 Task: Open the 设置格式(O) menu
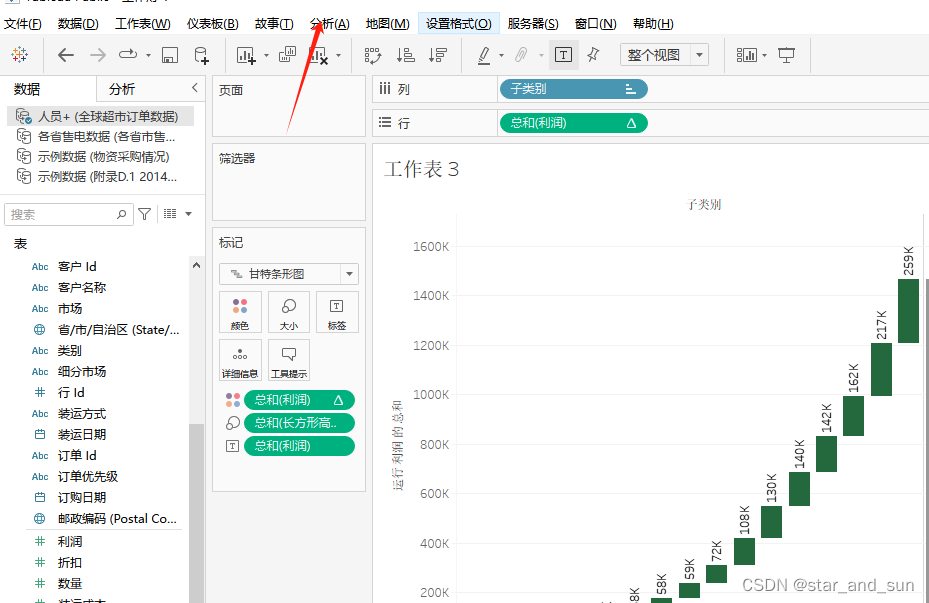click(459, 24)
